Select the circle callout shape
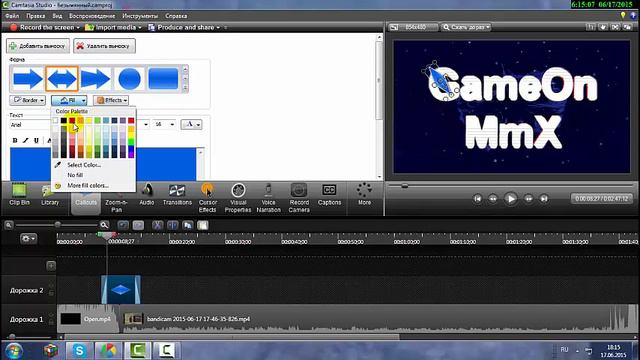 129,79
